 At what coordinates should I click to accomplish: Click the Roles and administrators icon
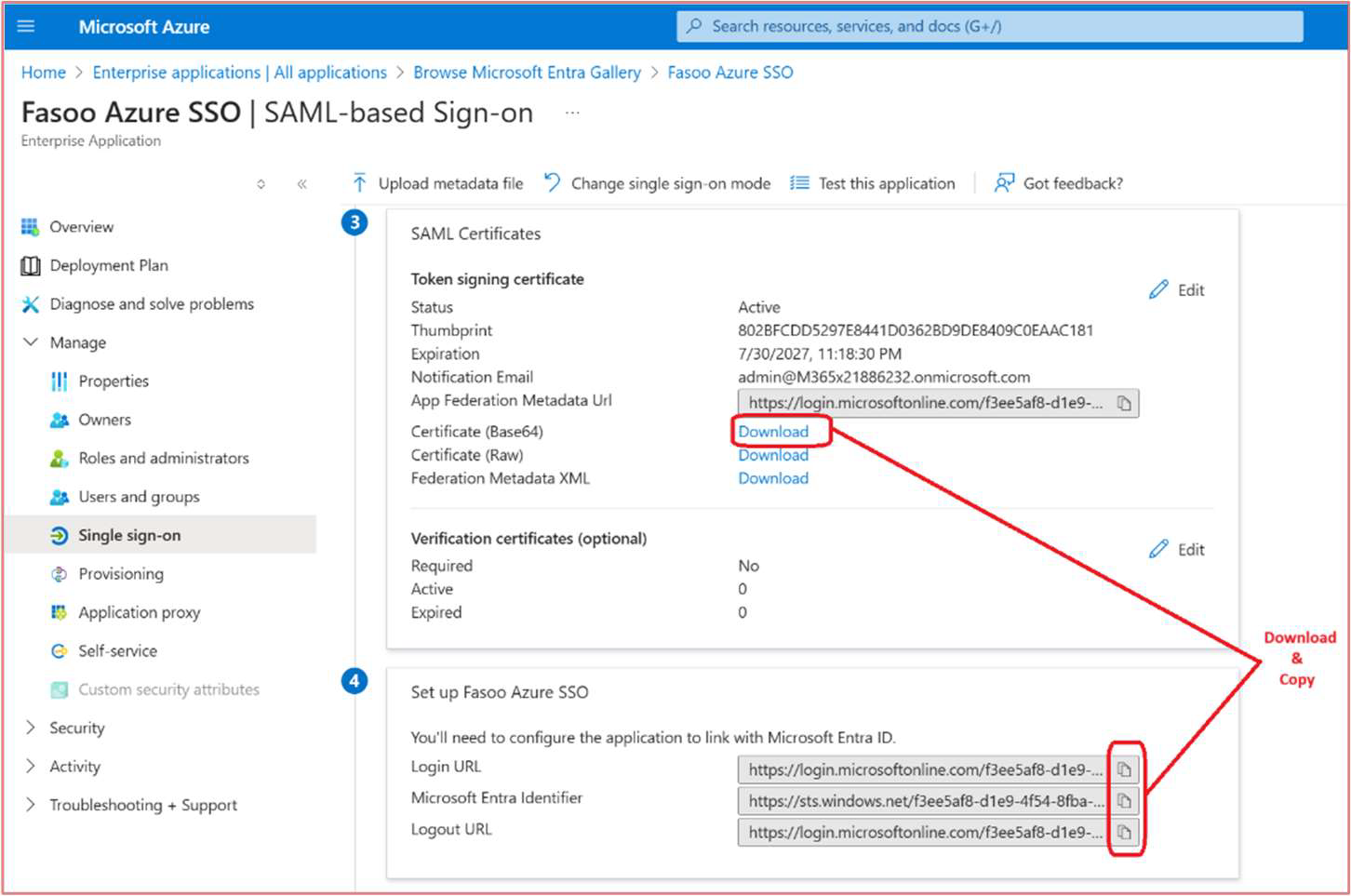point(60,459)
